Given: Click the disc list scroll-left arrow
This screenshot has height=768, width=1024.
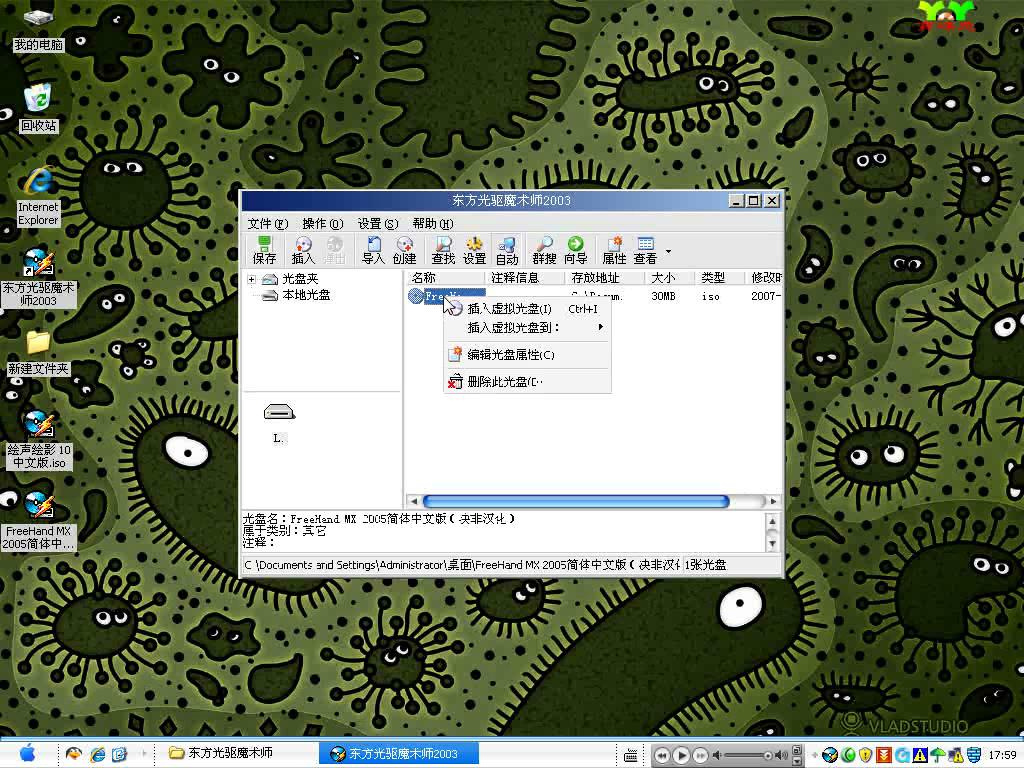Looking at the screenshot, I should click(x=413, y=502).
